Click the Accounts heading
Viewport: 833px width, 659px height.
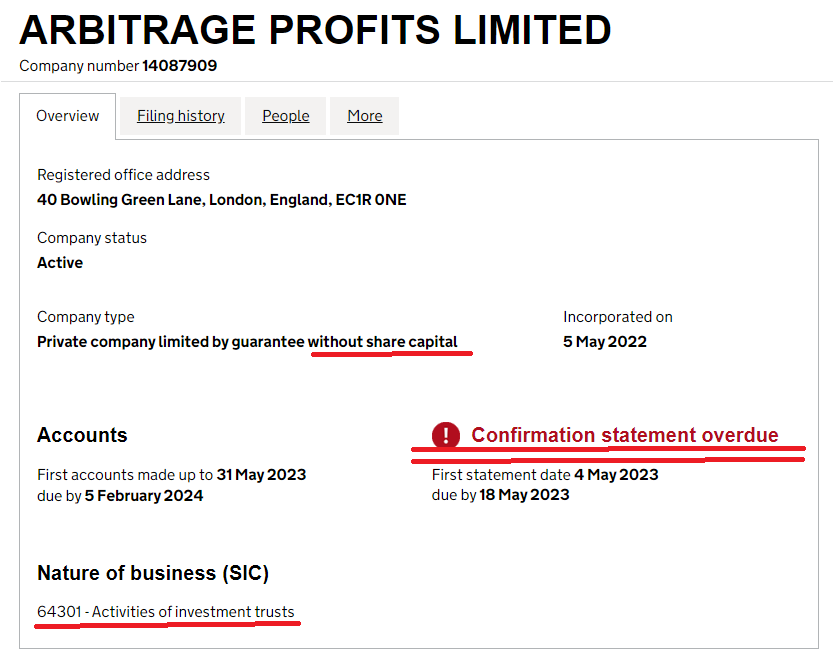pos(82,435)
